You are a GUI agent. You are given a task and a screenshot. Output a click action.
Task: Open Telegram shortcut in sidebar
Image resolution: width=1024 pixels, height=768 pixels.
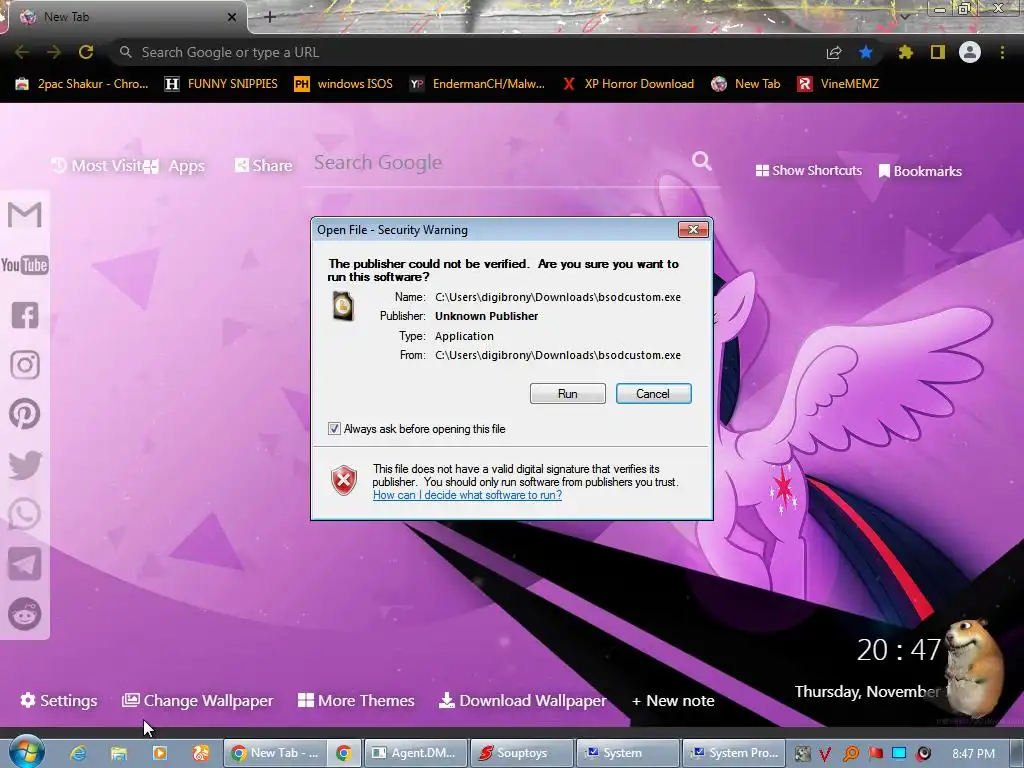pyautogui.click(x=25, y=564)
